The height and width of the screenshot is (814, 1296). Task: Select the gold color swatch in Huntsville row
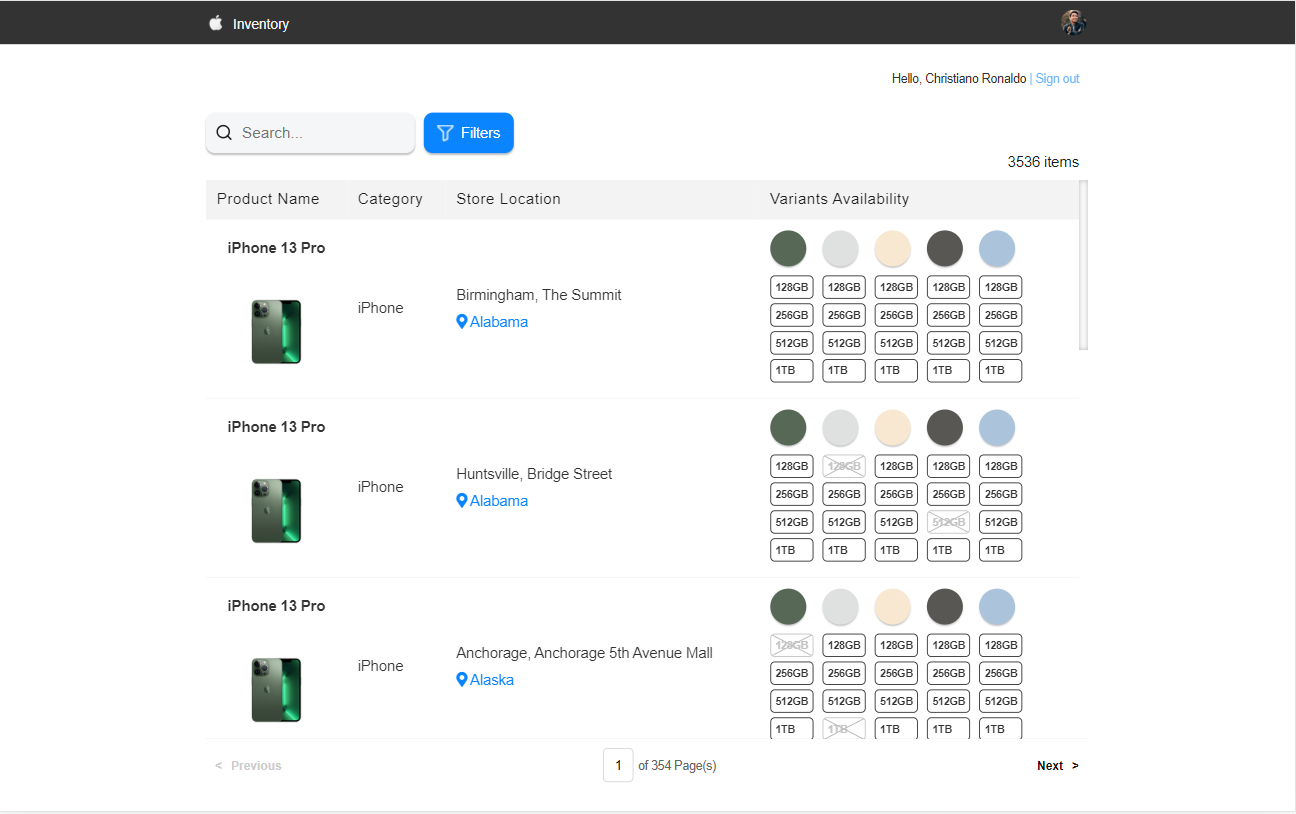coord(892,428)
